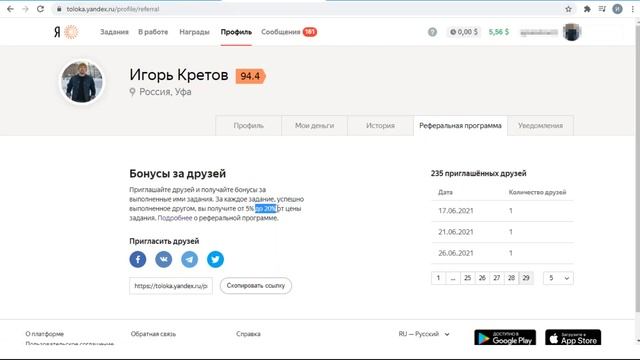Open the user account avatar in header
Viewport: 640px width, 360px height.
tap(571, 32)
